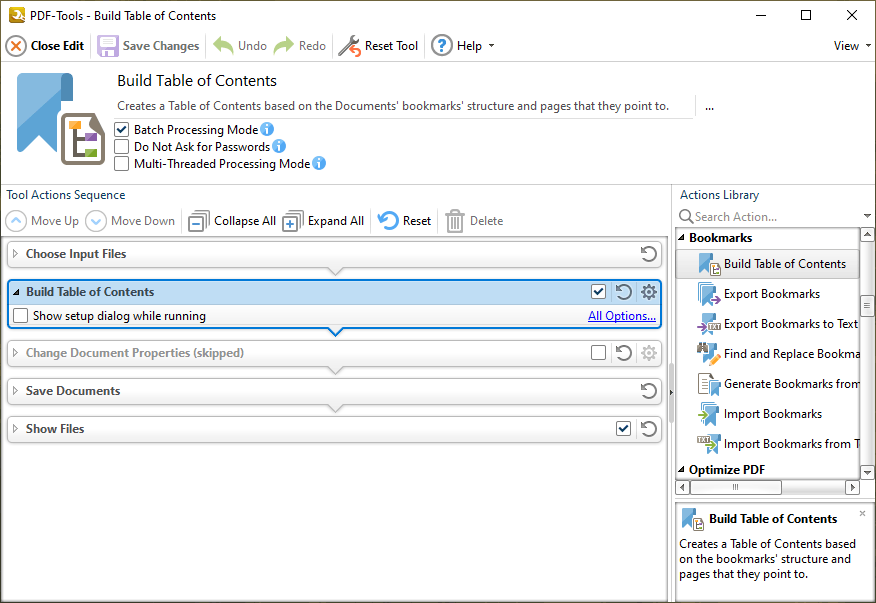The height and width of the screenshot is (603, 876).
Task: Select Export Bookmarks to Text action
Action: (x=780, y=324)
